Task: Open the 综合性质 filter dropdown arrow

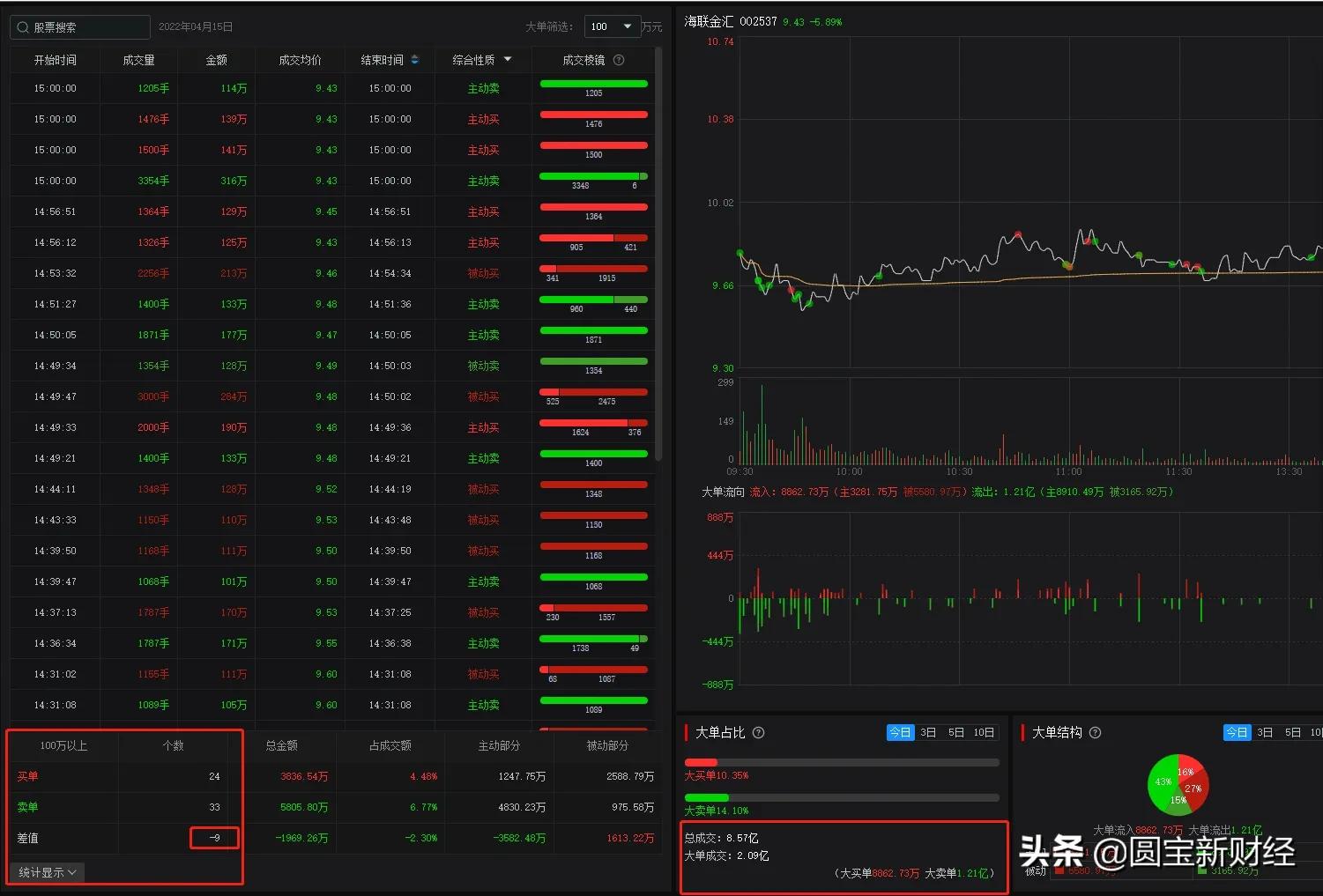Action: click(x=508, y=60)
